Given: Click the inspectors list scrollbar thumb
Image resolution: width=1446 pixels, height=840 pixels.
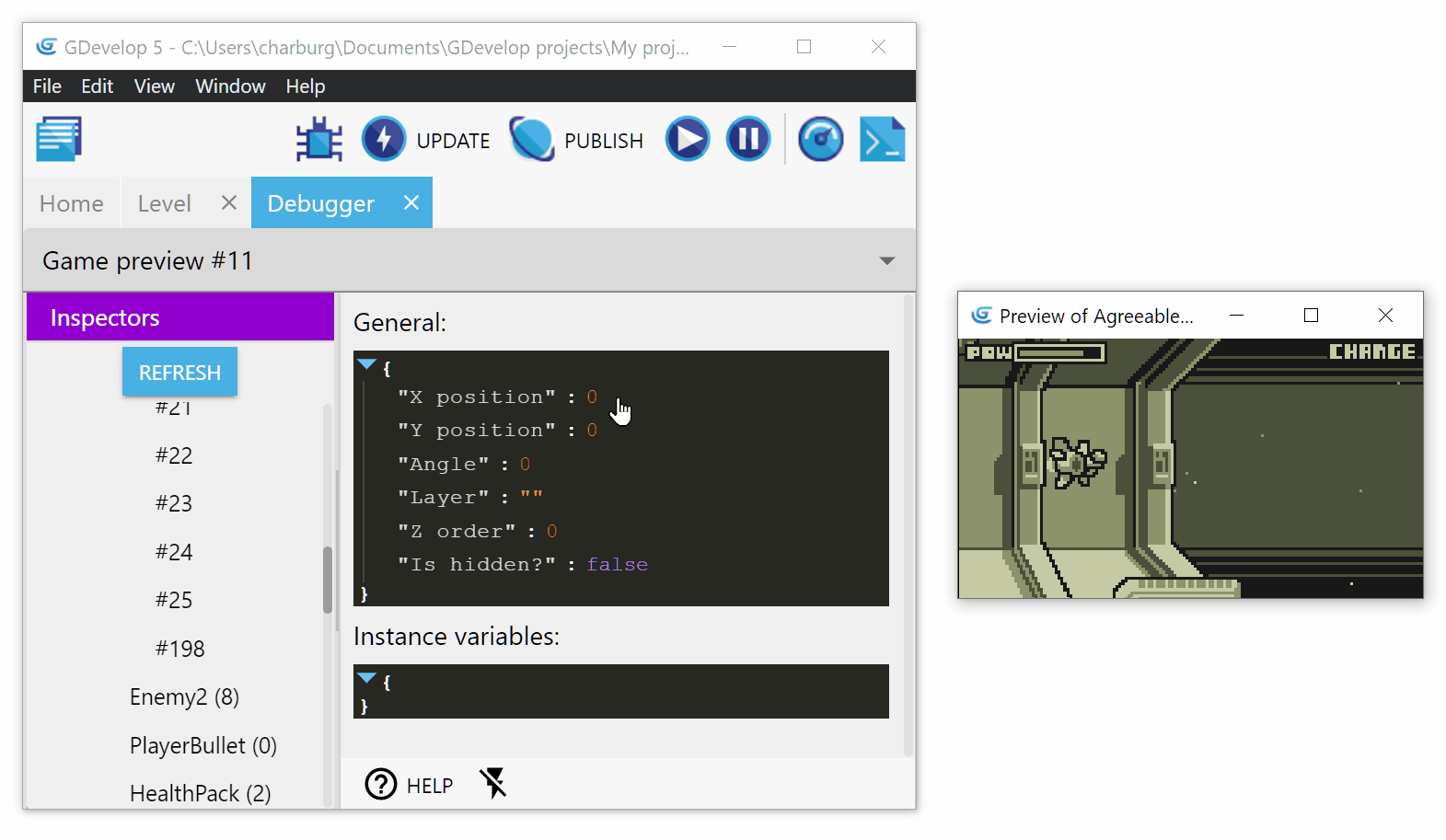Looking at the screenshot, I should [328, 580].
